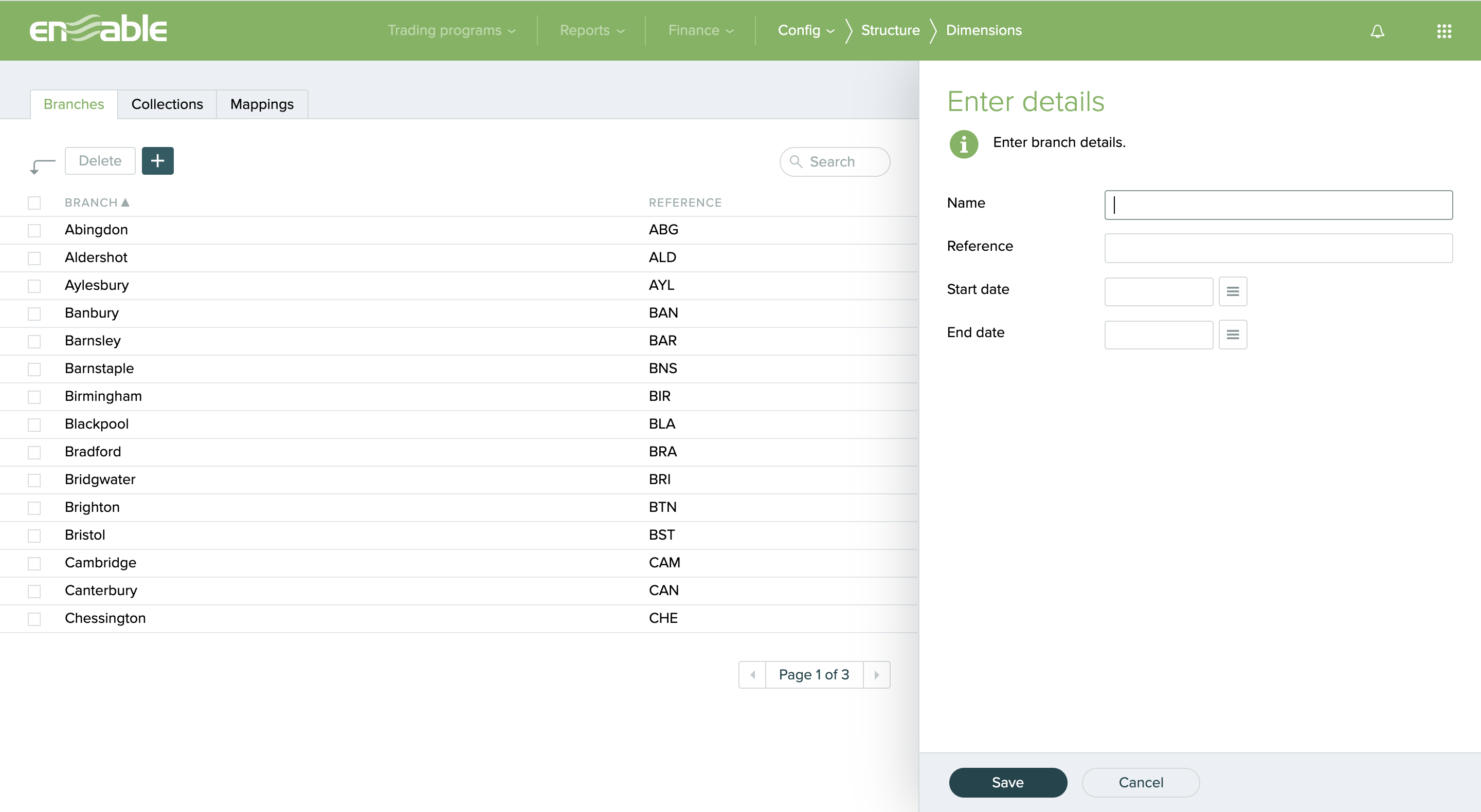1481x812 pixels.
Task: Go to previous page arrow
Action: coord(752,675)
